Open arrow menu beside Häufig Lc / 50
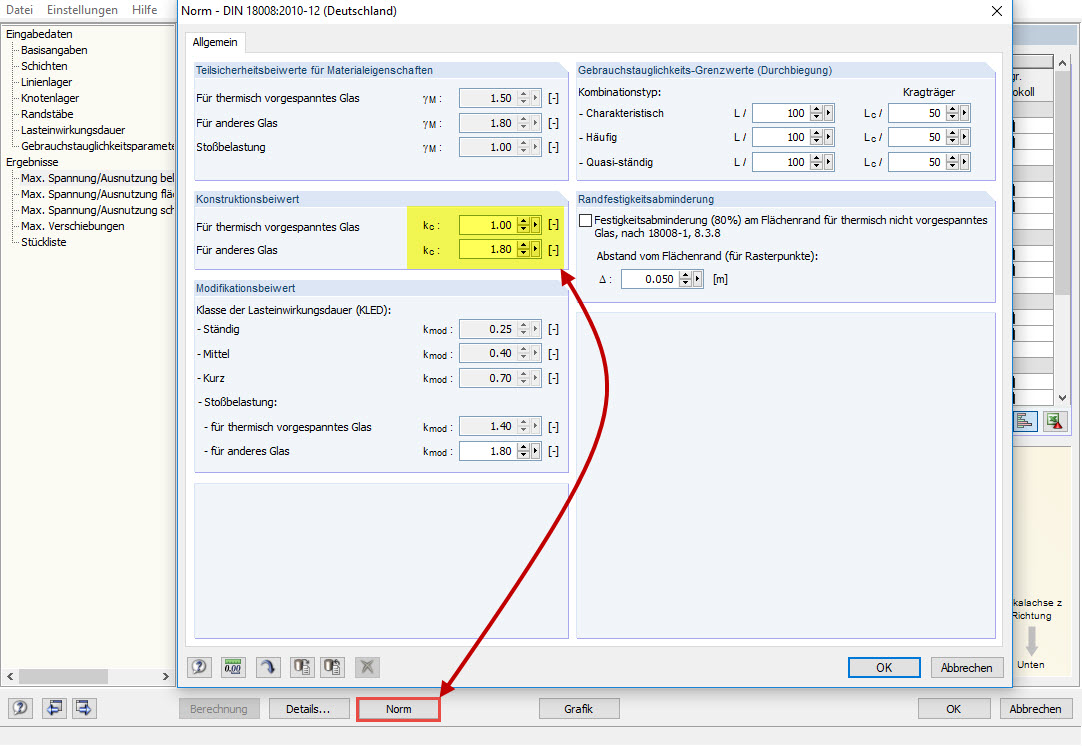This screenshot has height=746, width=1082. [x=964, y=137]
